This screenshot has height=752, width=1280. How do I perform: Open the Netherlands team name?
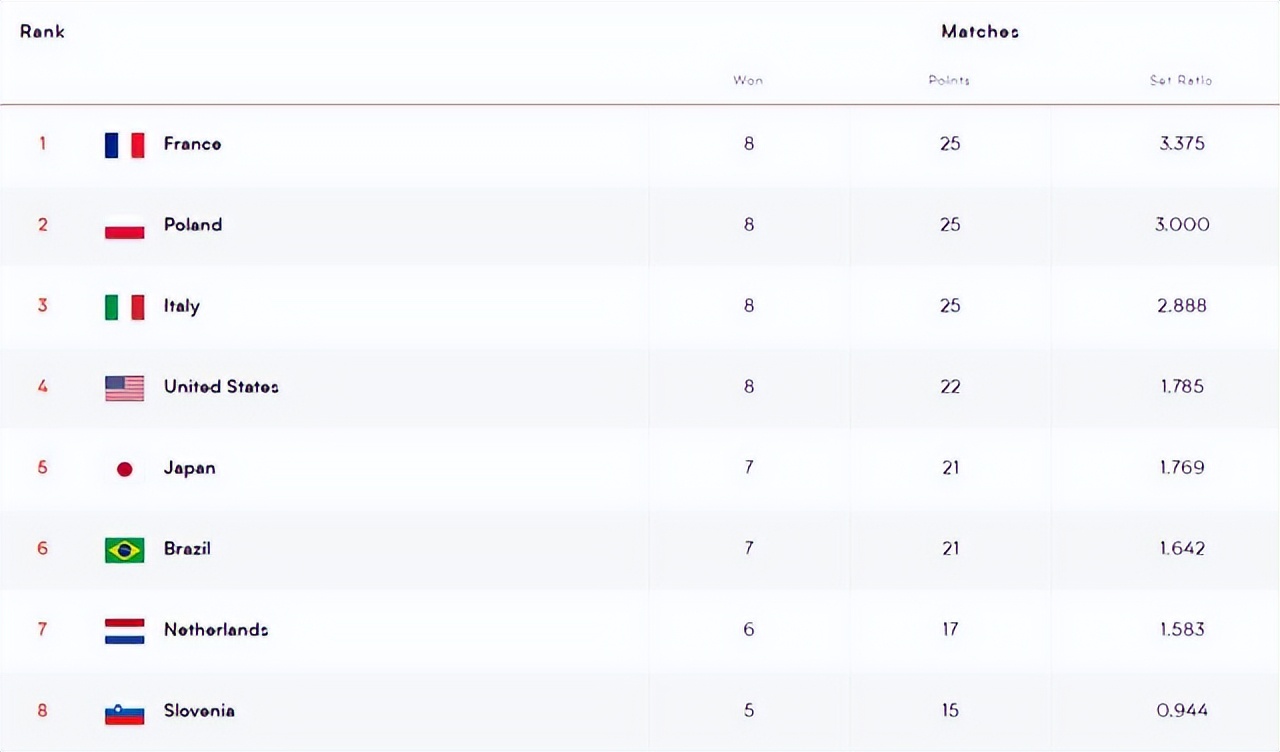point(216,630)
